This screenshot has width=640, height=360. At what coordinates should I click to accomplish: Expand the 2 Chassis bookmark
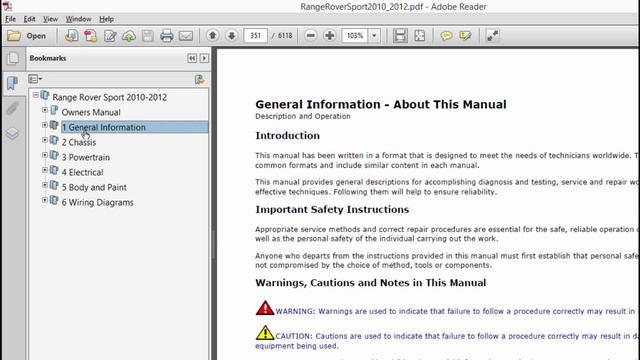[x=45, y=140]
